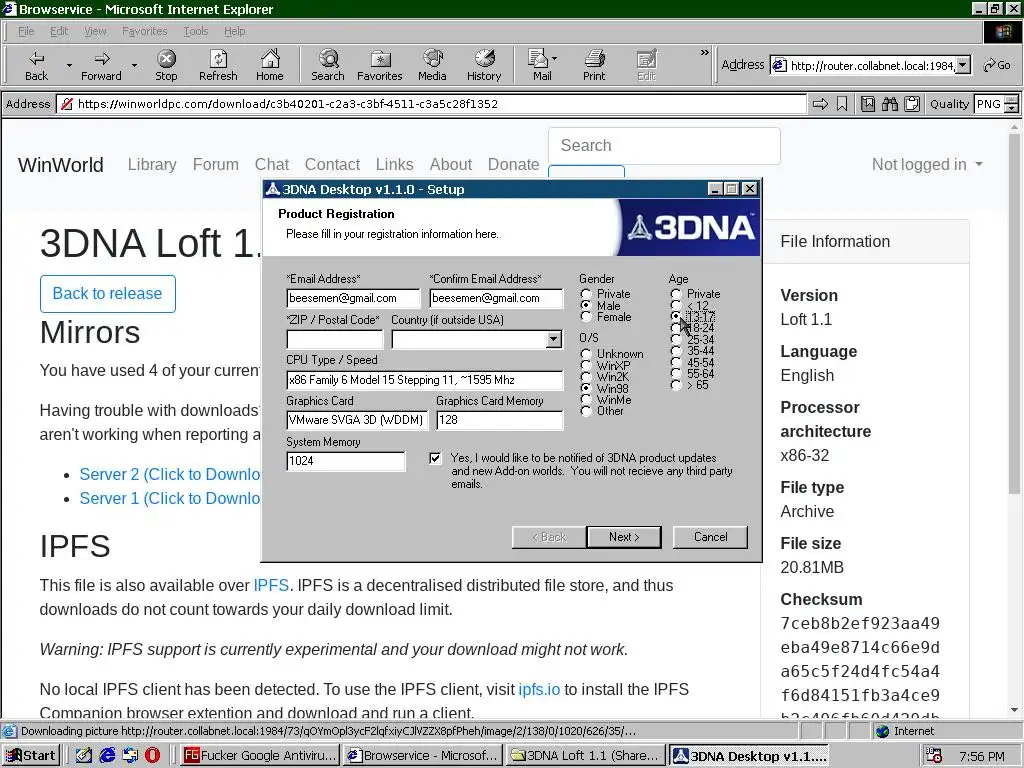
Task: Select the Female gender option
Action: point(586,317)
